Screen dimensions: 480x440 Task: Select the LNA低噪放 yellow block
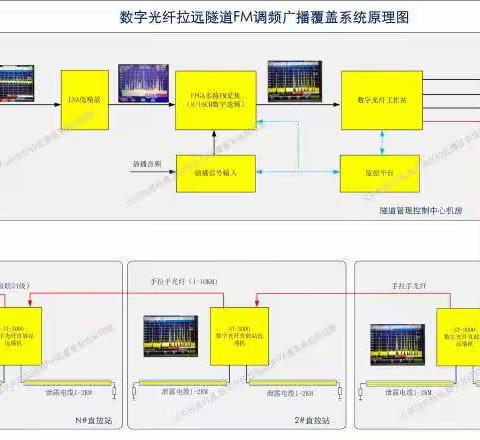[x=85, y=100]
